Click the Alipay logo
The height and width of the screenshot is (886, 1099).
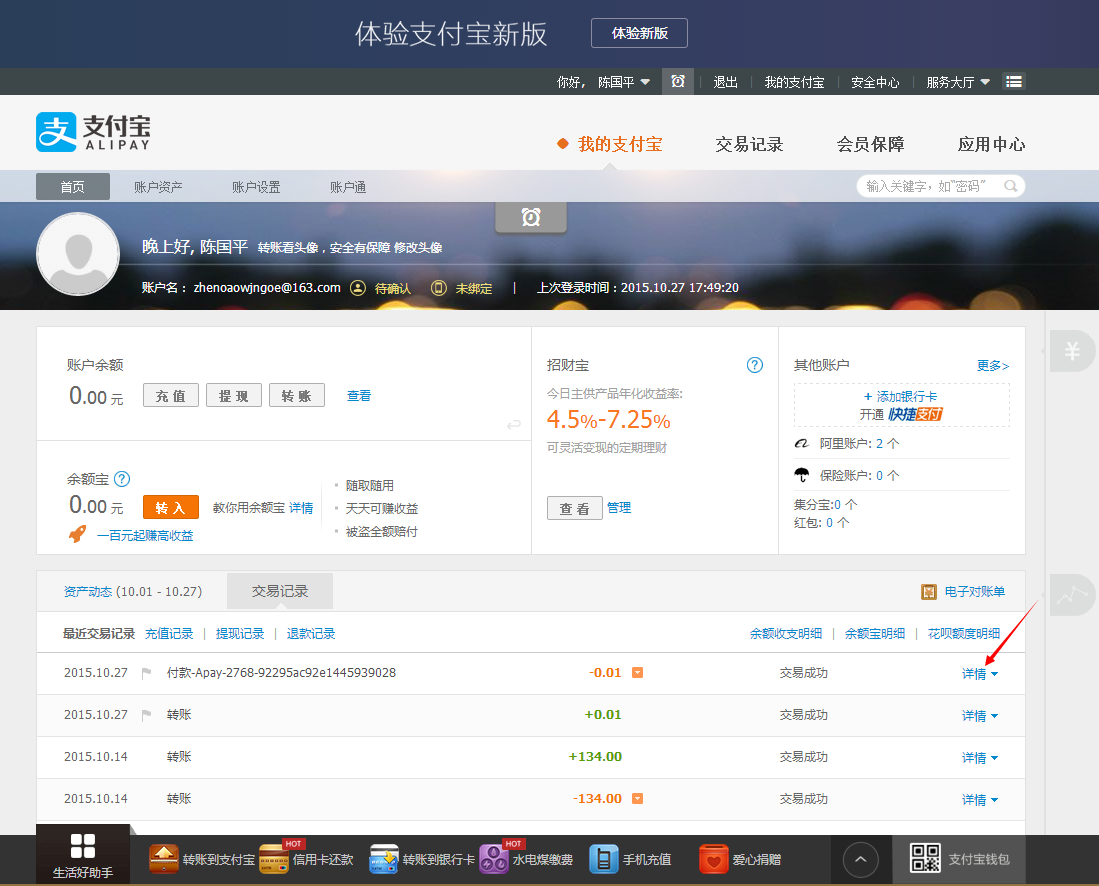point(93,132)
